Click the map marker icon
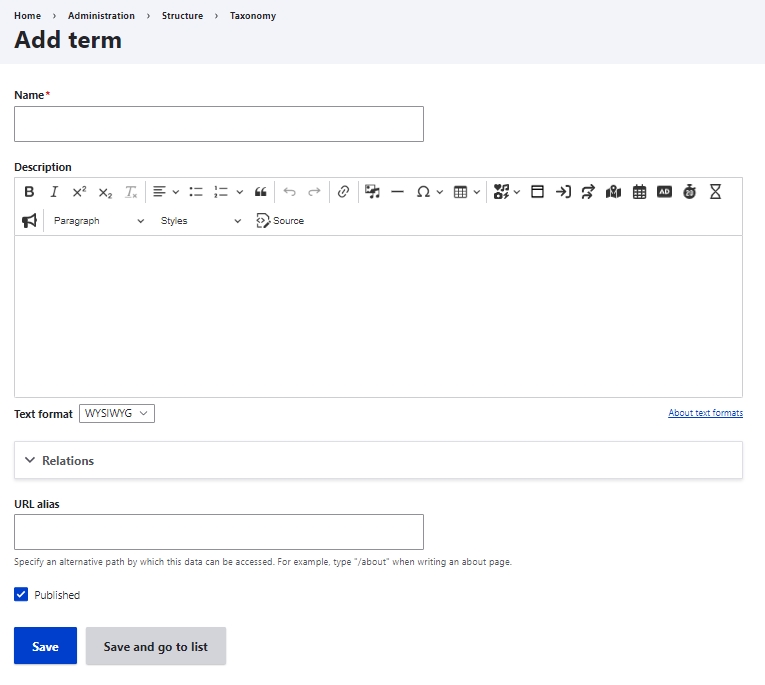 613,192
